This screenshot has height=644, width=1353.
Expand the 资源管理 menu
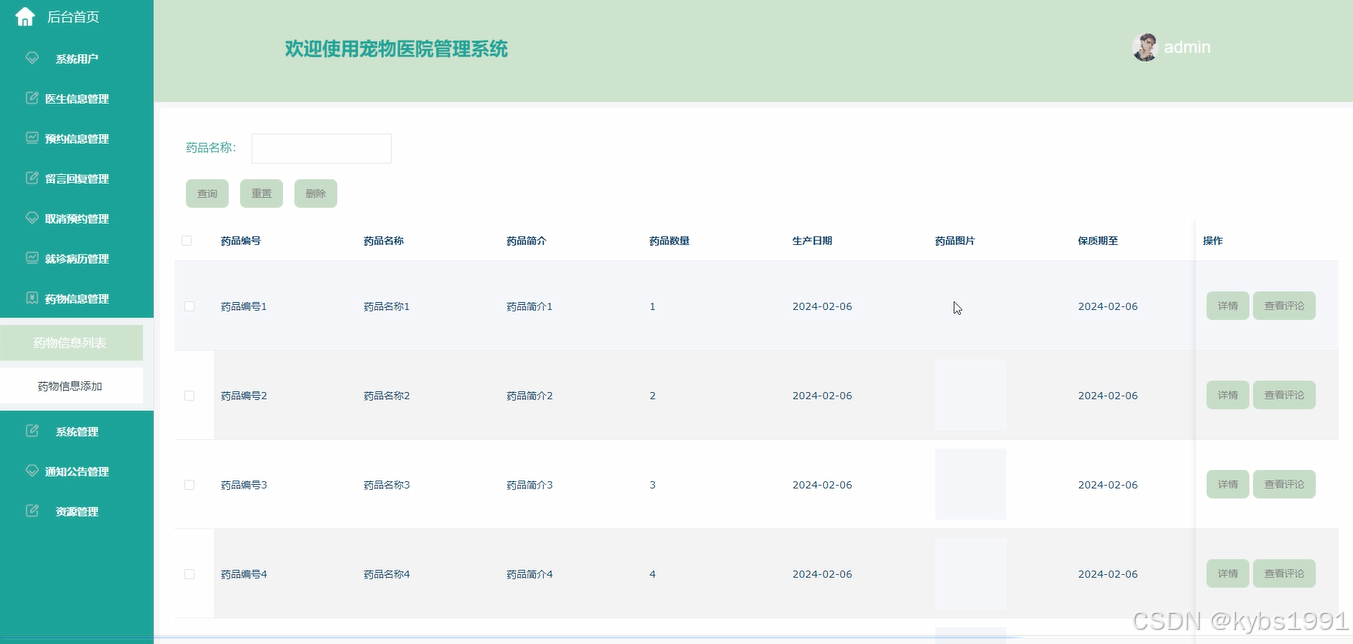coord(77,512)
